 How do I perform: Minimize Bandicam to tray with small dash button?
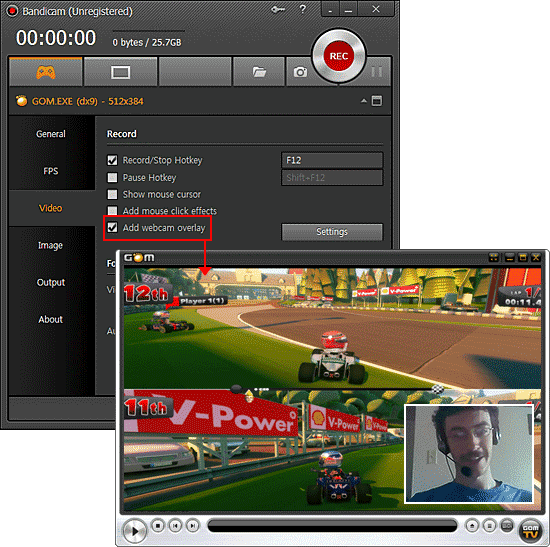330,9
